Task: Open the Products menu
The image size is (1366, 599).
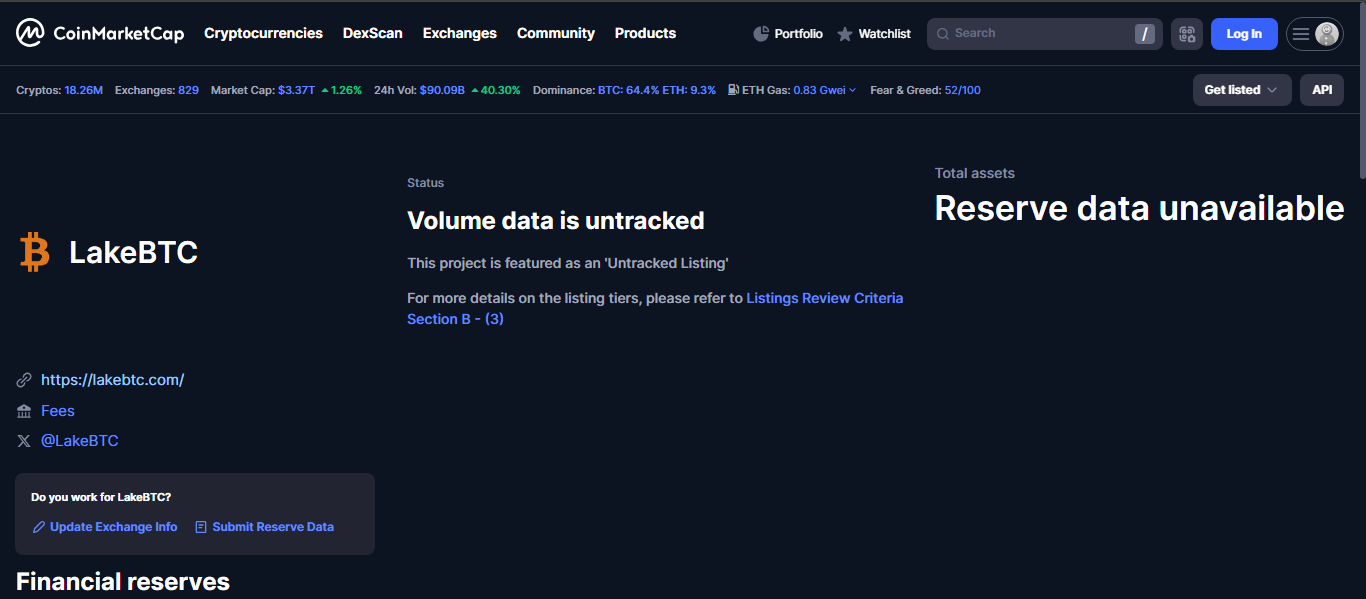Action: pos(645,33)
